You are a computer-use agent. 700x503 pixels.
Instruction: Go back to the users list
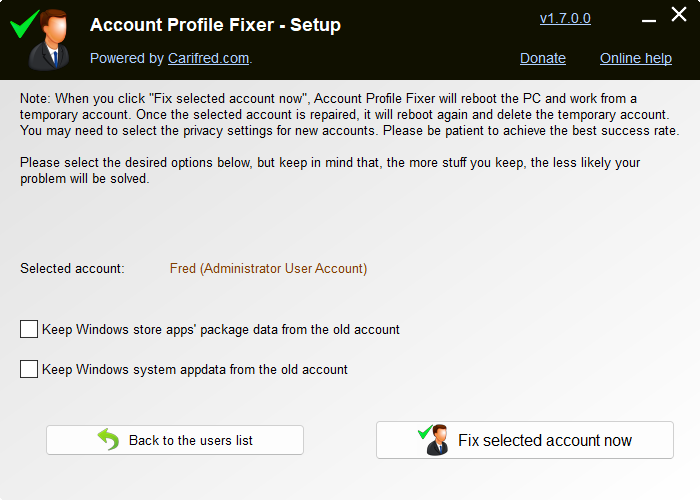click(x=175, y=440)
